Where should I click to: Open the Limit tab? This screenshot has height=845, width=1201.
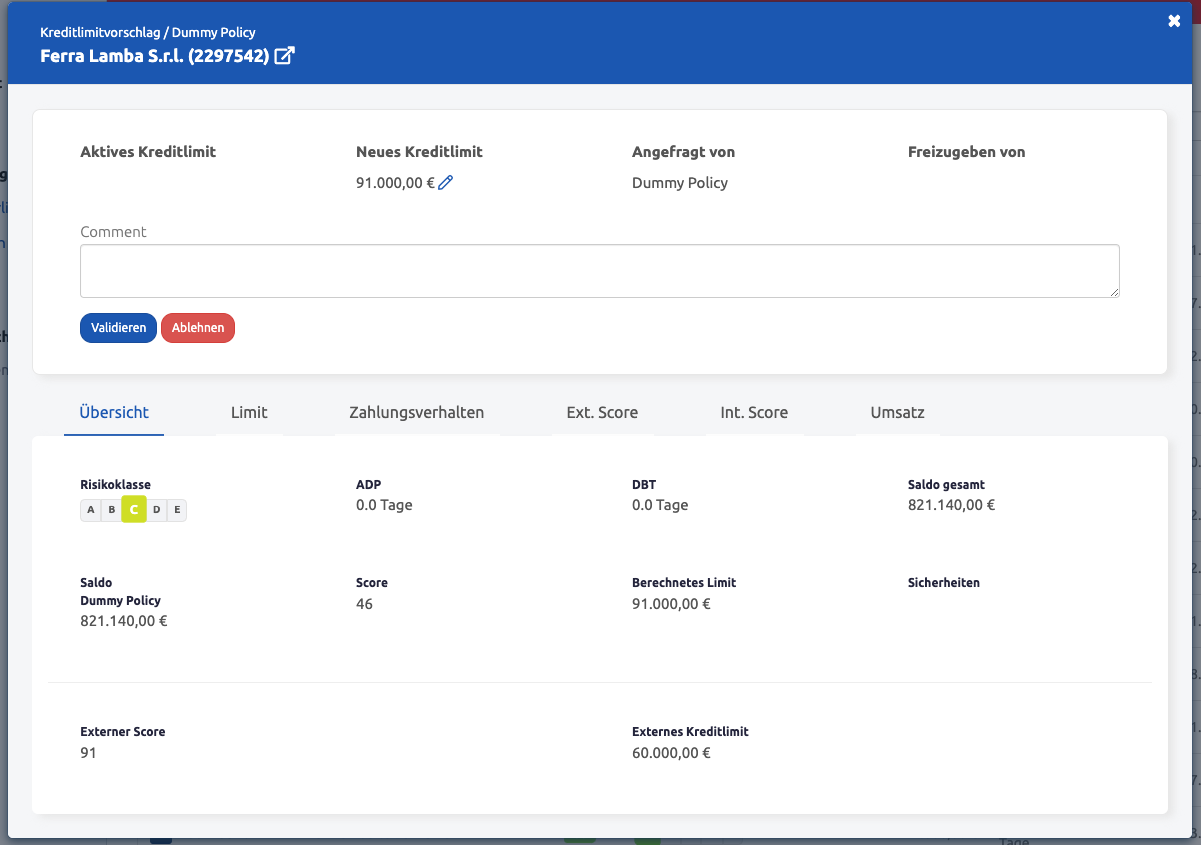[x=249, y=412]
